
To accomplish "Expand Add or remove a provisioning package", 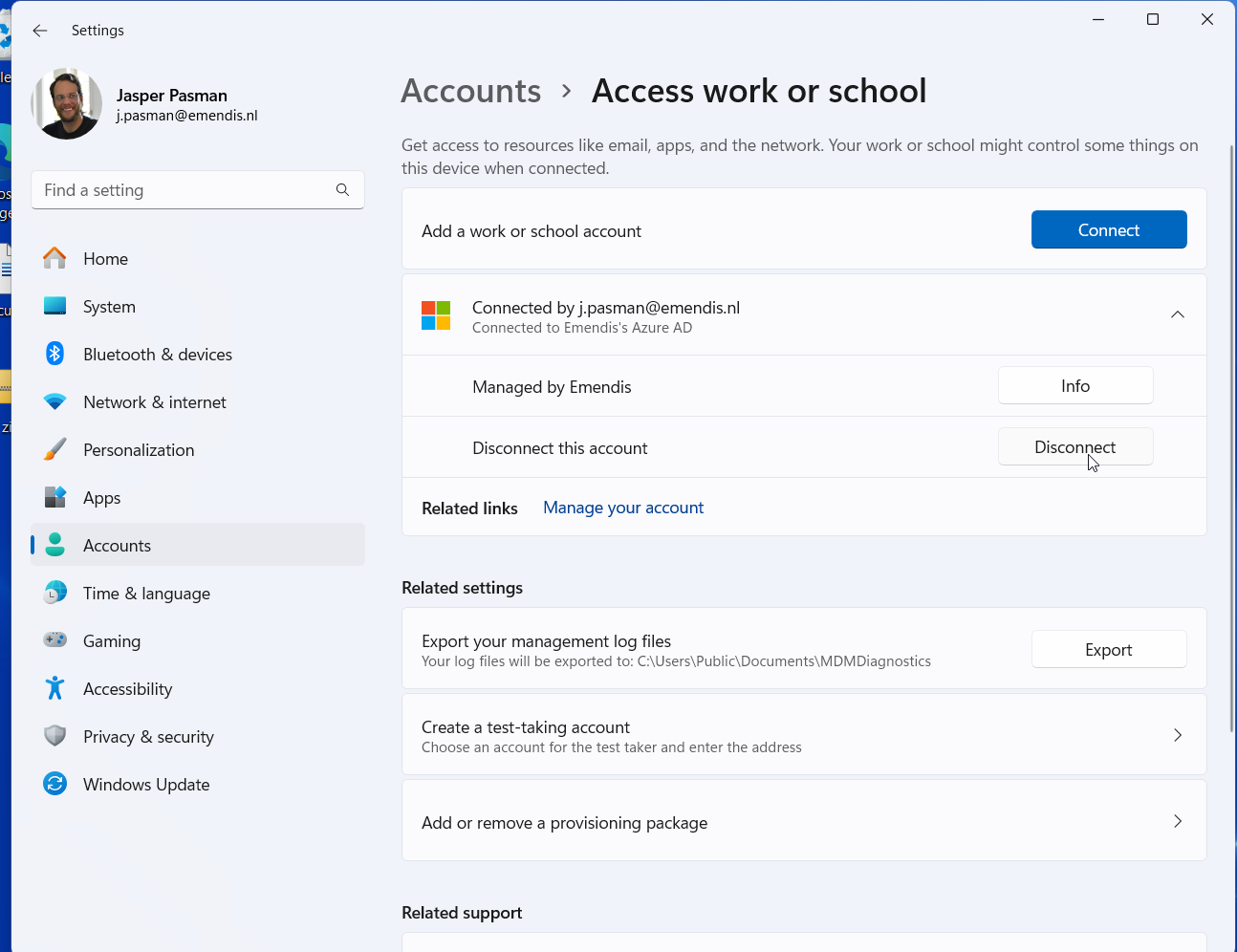I will [x=1177, y=821].
